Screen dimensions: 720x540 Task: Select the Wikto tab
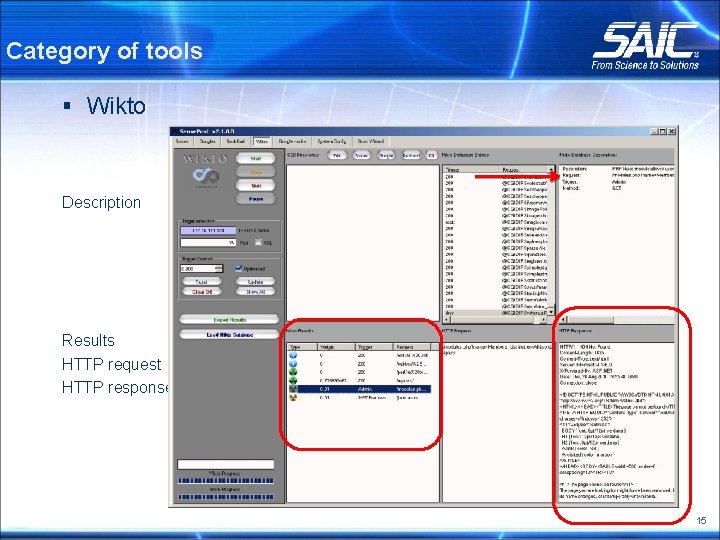point(262,142)
